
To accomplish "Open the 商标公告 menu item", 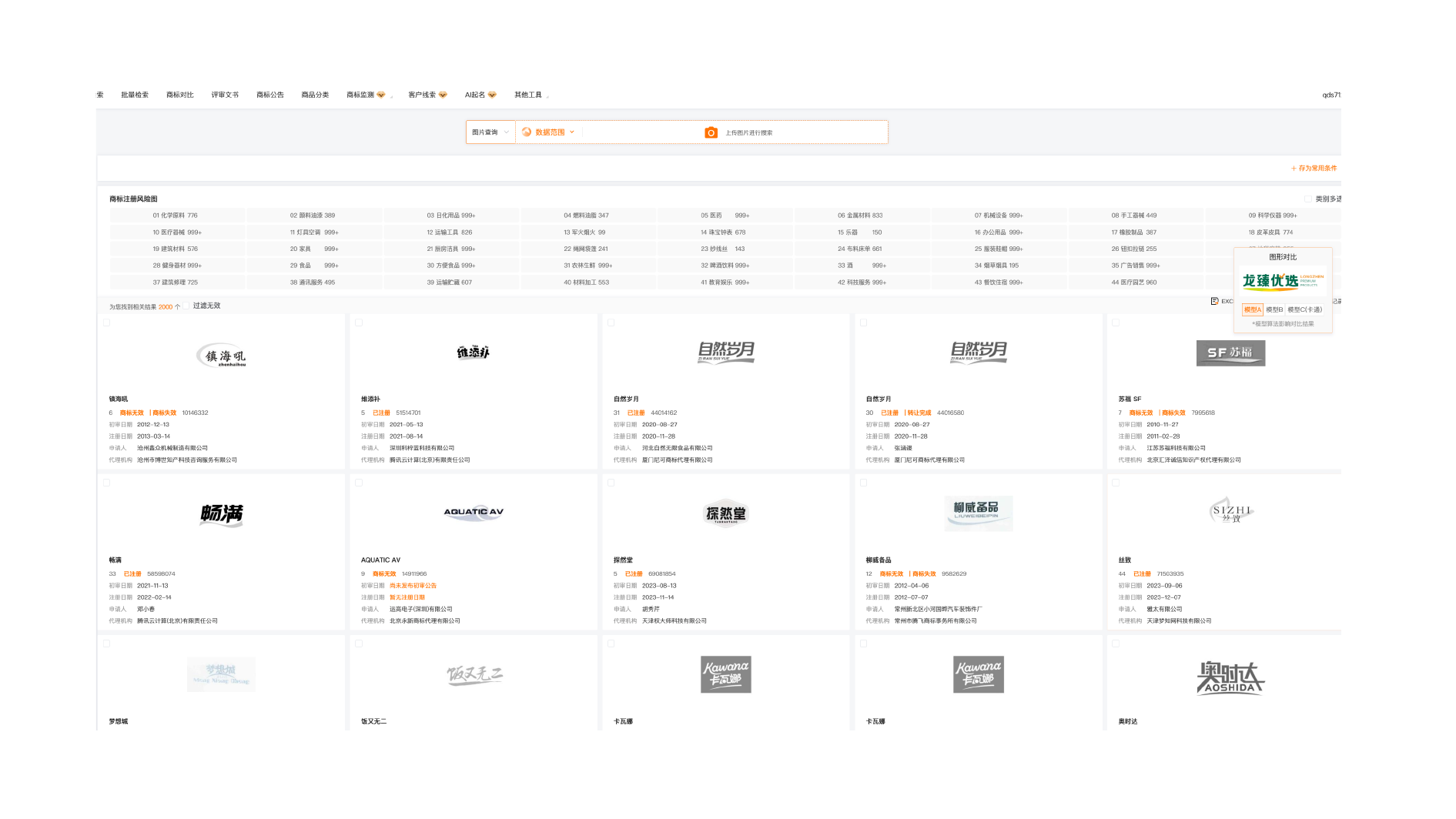I will (270, 95).
